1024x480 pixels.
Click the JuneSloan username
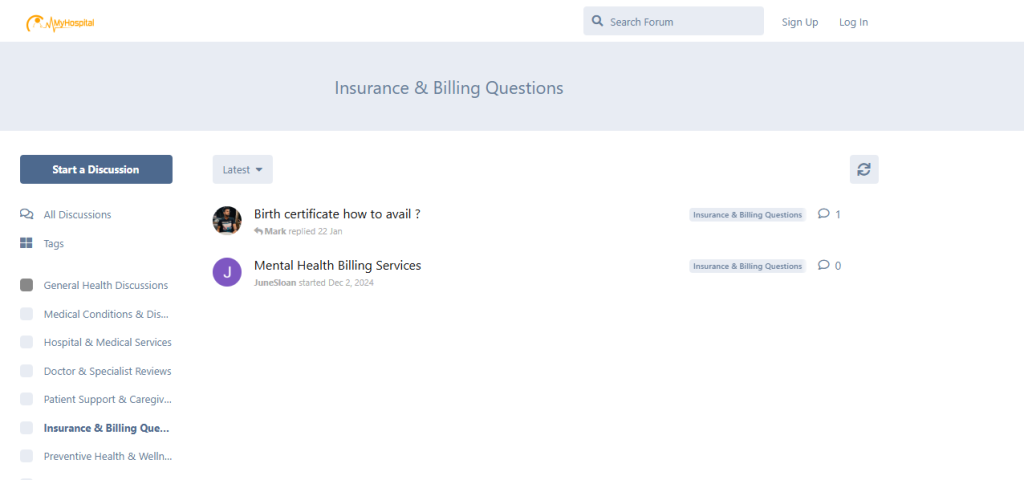point(275,283)
